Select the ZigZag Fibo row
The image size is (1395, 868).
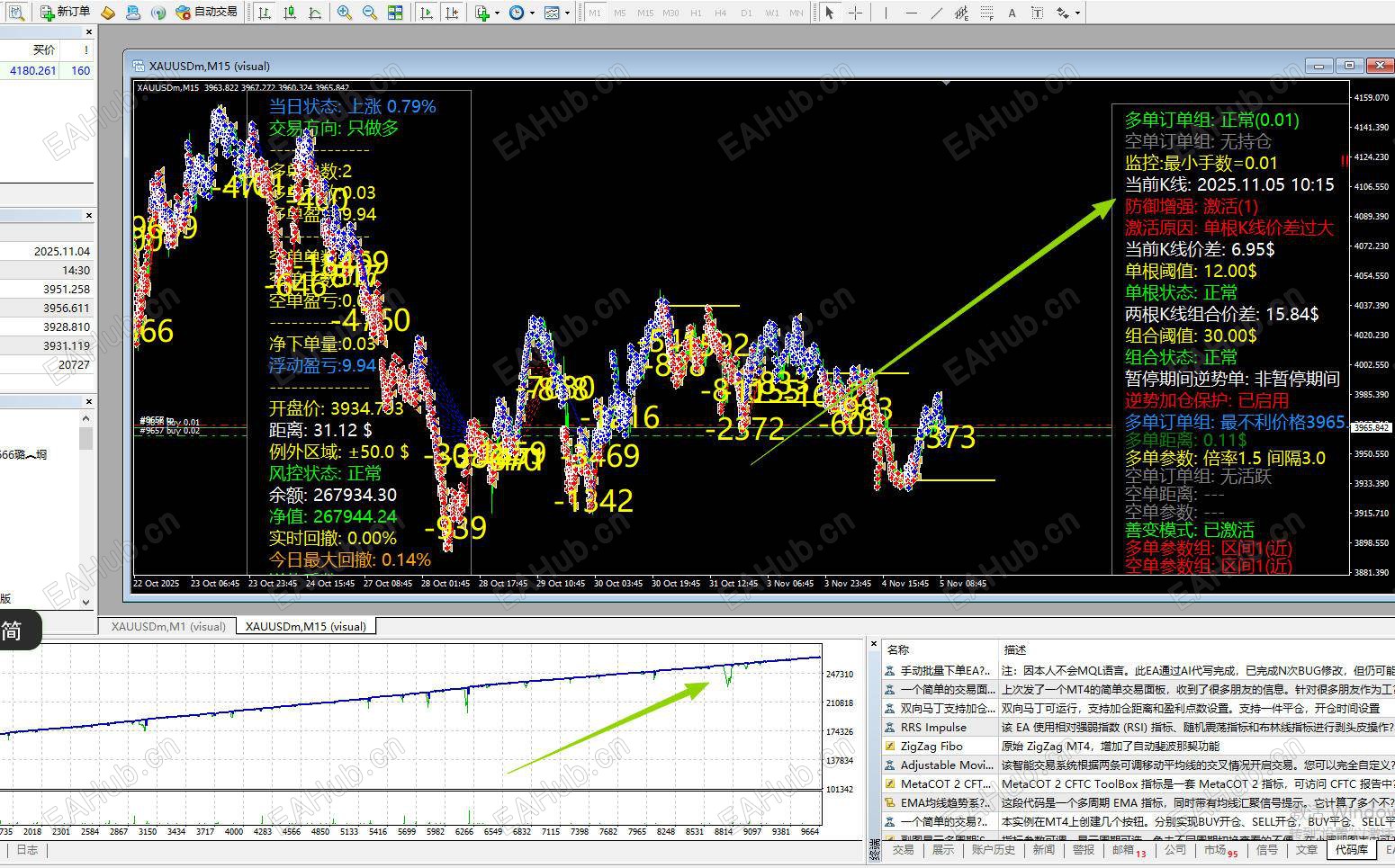(x=1138, y=746)
